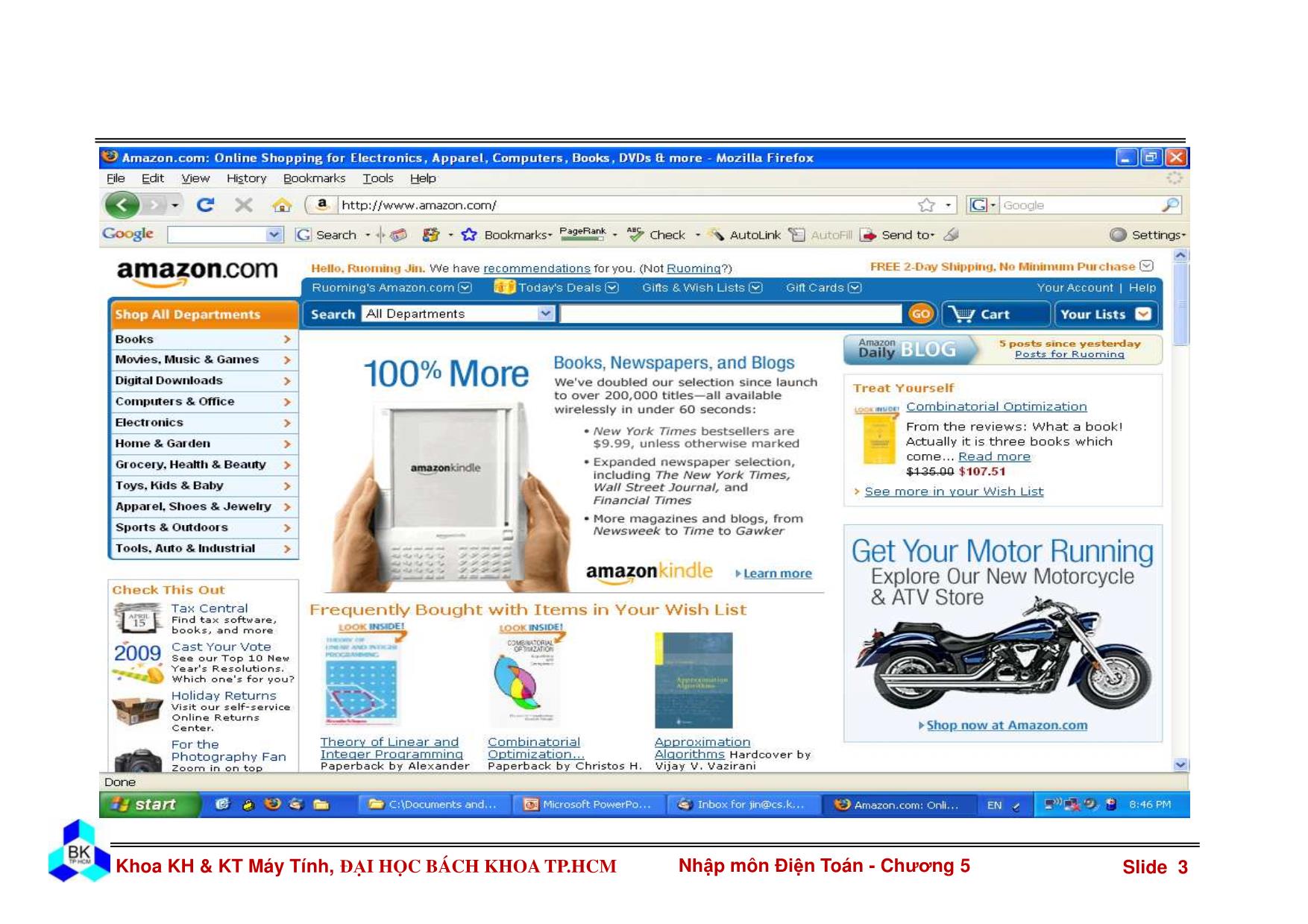Expand Gifts & Wish Lists dropdown
Image resolution: width=1308 pixels, height=924 pixels.
[755, 288]
